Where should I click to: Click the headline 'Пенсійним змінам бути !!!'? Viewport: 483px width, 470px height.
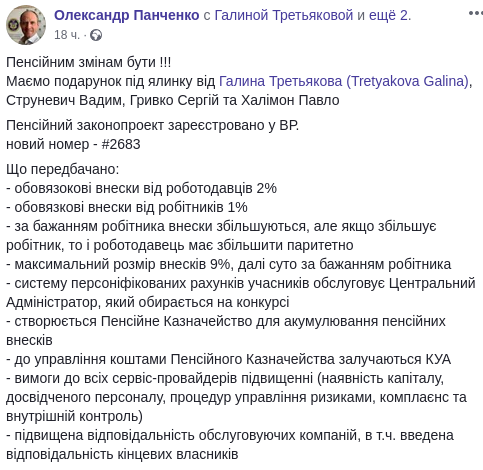point(89,62)
